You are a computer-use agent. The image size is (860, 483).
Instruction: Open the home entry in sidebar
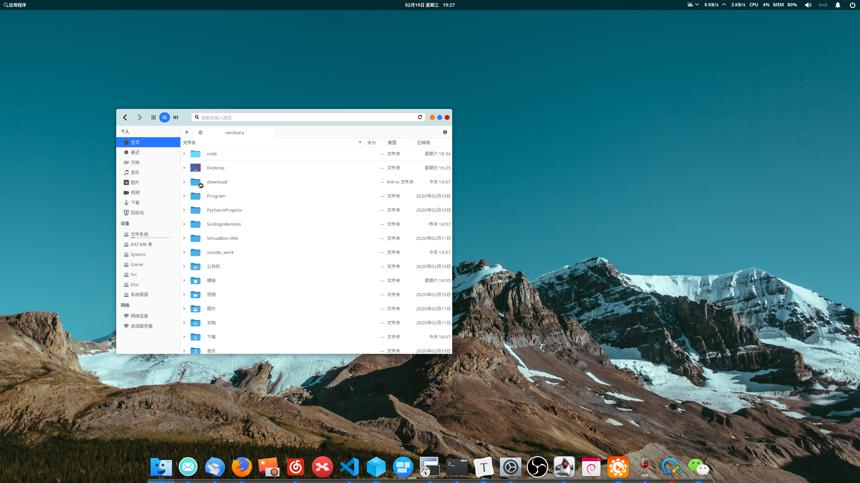148,142
